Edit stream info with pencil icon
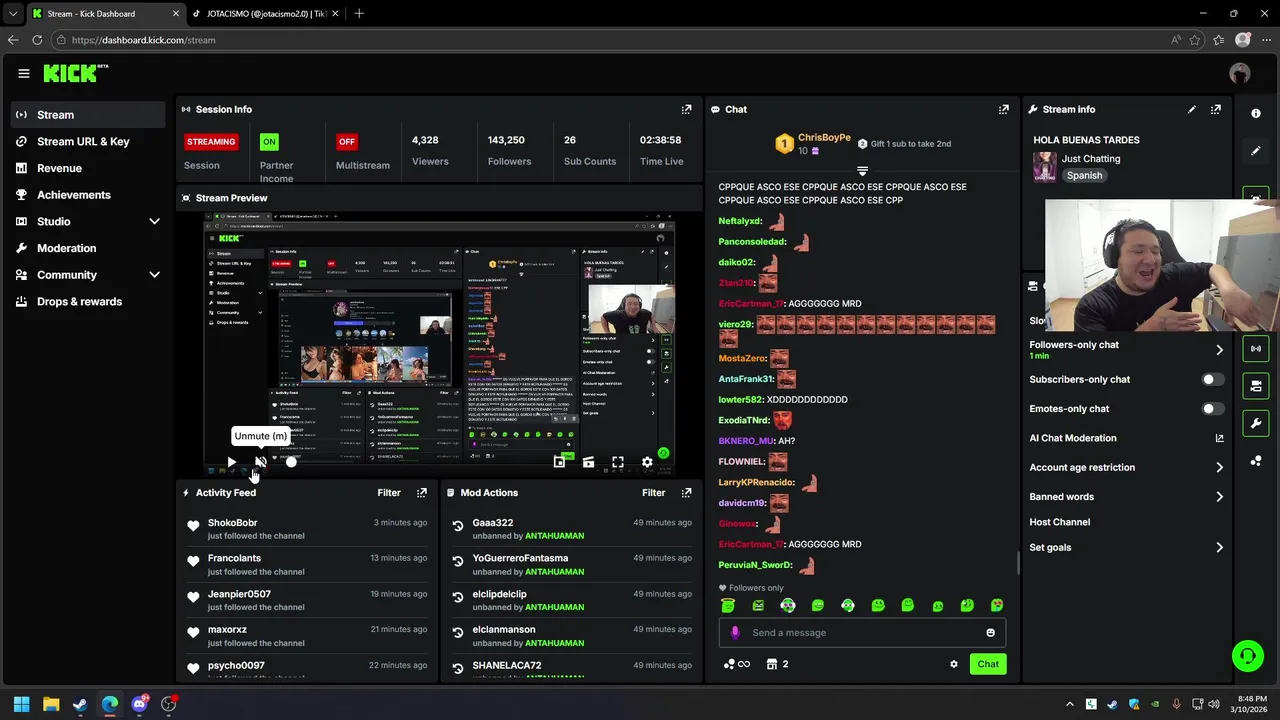This screenshot has width=1280, height=720. (x=1191, y=109)
